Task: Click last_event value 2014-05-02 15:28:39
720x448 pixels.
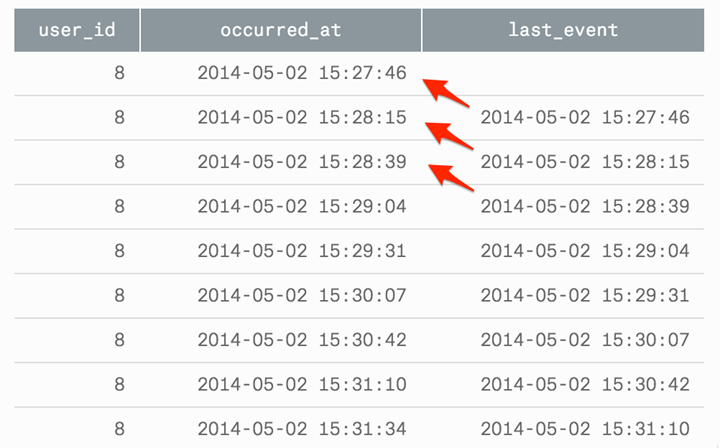Action: coord(585,207)
